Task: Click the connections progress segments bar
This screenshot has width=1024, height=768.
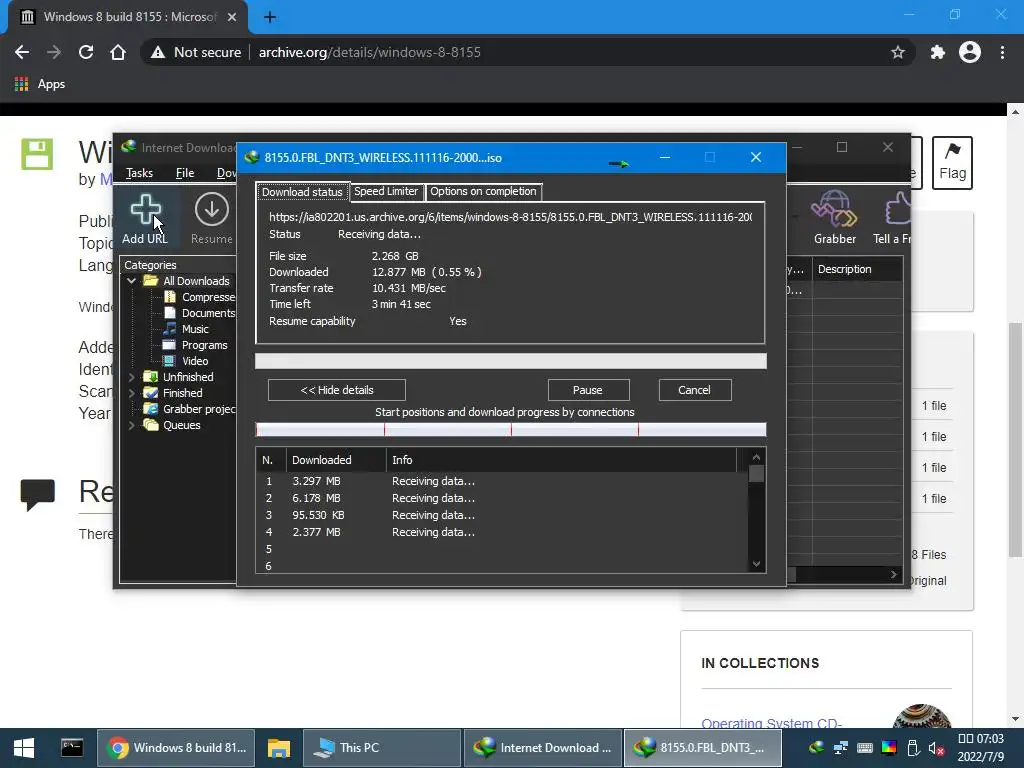Action: click(511, 429)
